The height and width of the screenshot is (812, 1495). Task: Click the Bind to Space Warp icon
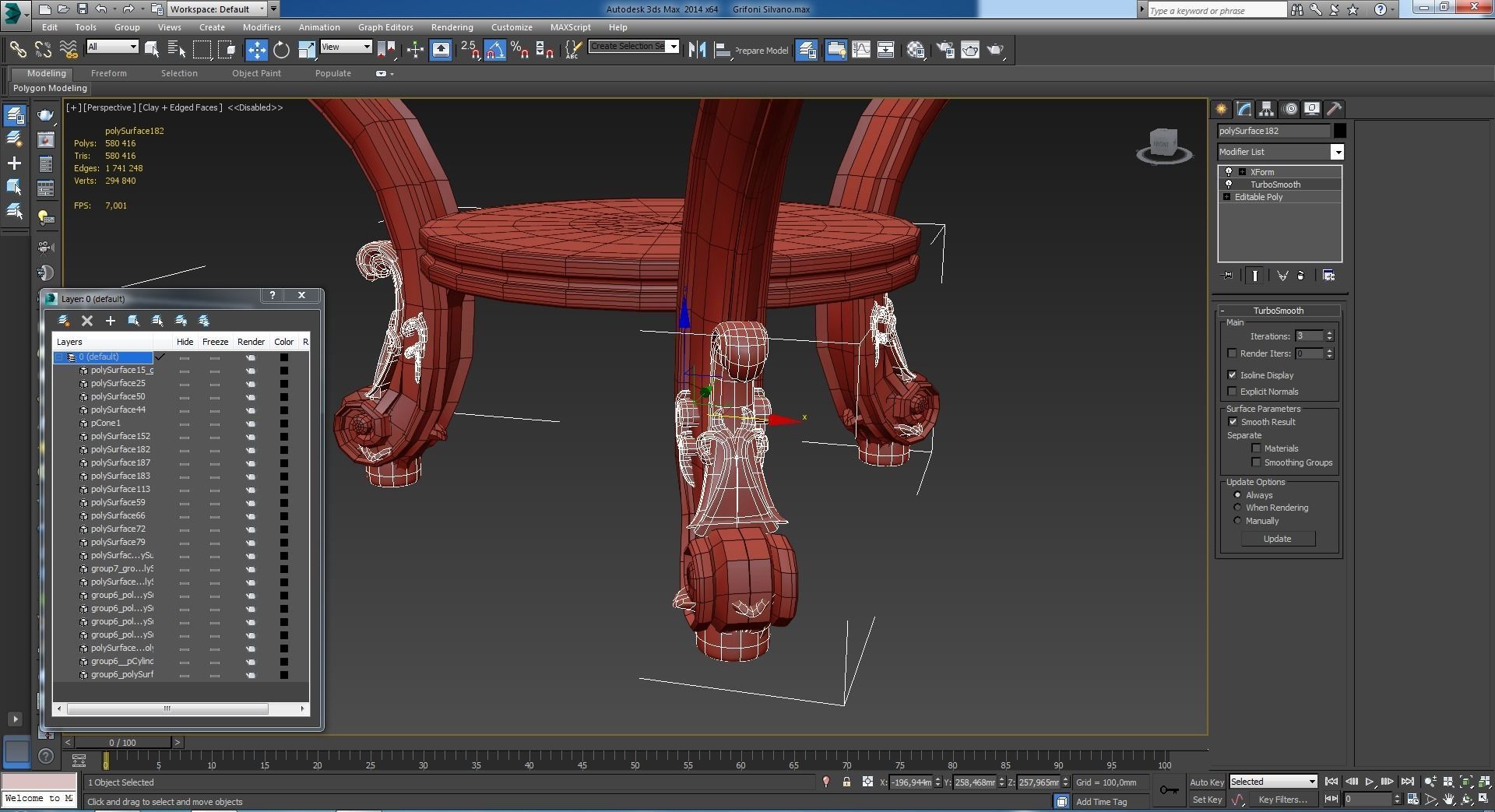pos(69,50)
